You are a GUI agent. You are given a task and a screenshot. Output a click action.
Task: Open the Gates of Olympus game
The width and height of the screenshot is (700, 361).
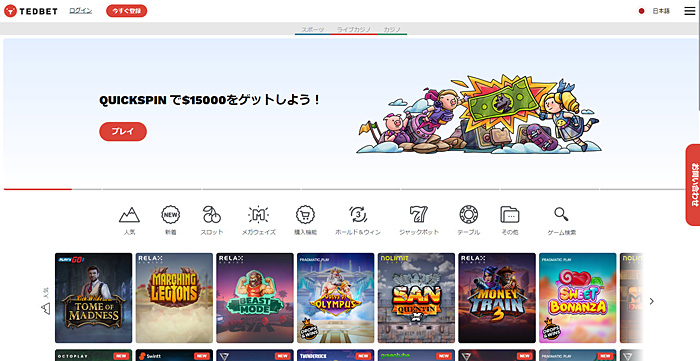(336, 298)
